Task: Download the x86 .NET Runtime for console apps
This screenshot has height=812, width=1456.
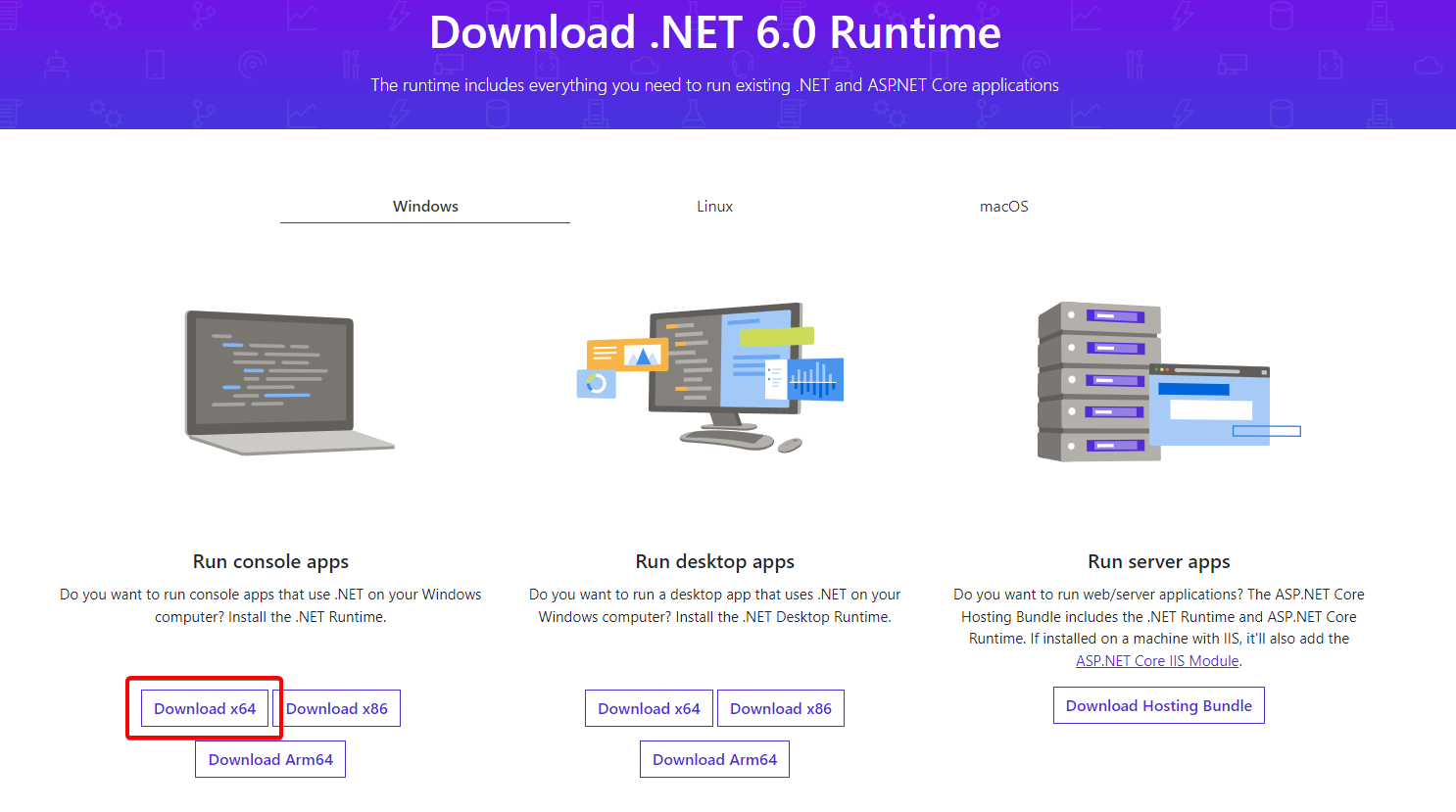Action: (x=337, y=707)
